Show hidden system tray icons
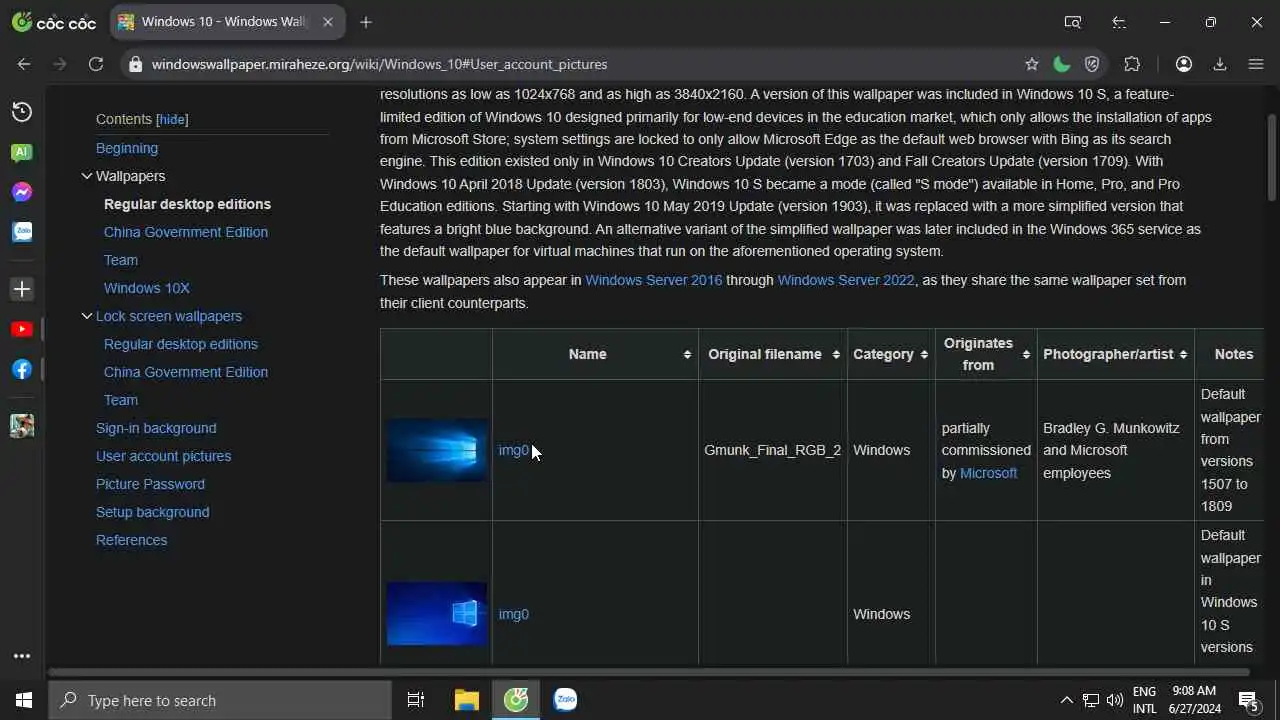Viewport: 1280px width, 720px height. [x=1066, y=700]
